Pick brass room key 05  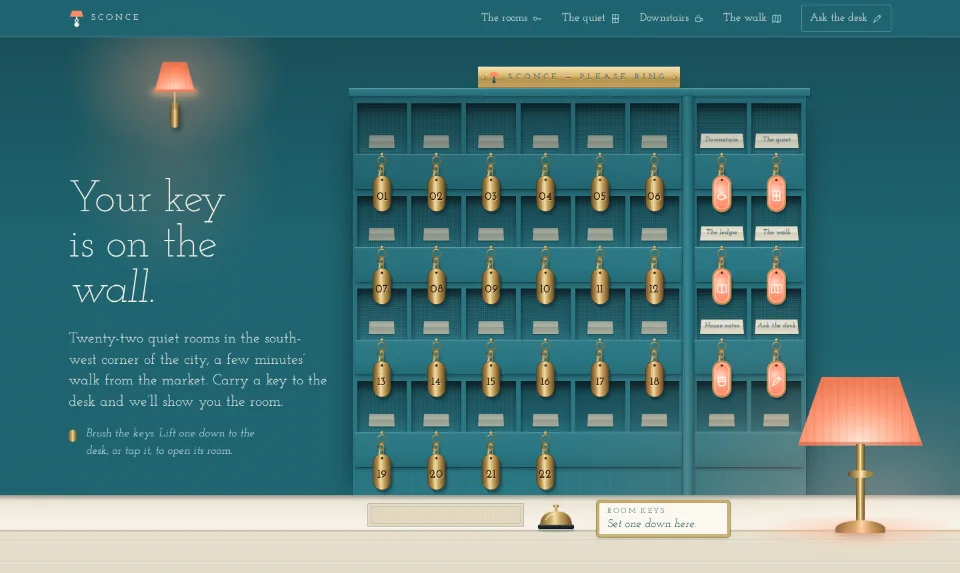click(x=599, y=195)
